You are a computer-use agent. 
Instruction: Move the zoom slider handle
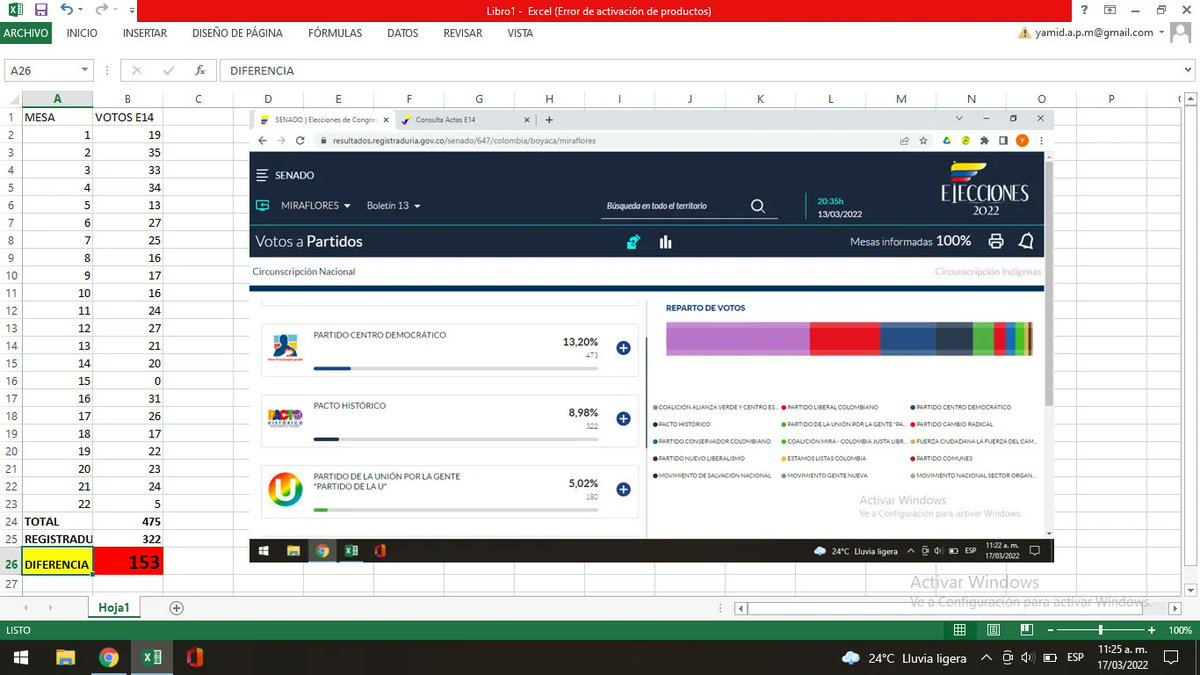tap(1100, 630)
